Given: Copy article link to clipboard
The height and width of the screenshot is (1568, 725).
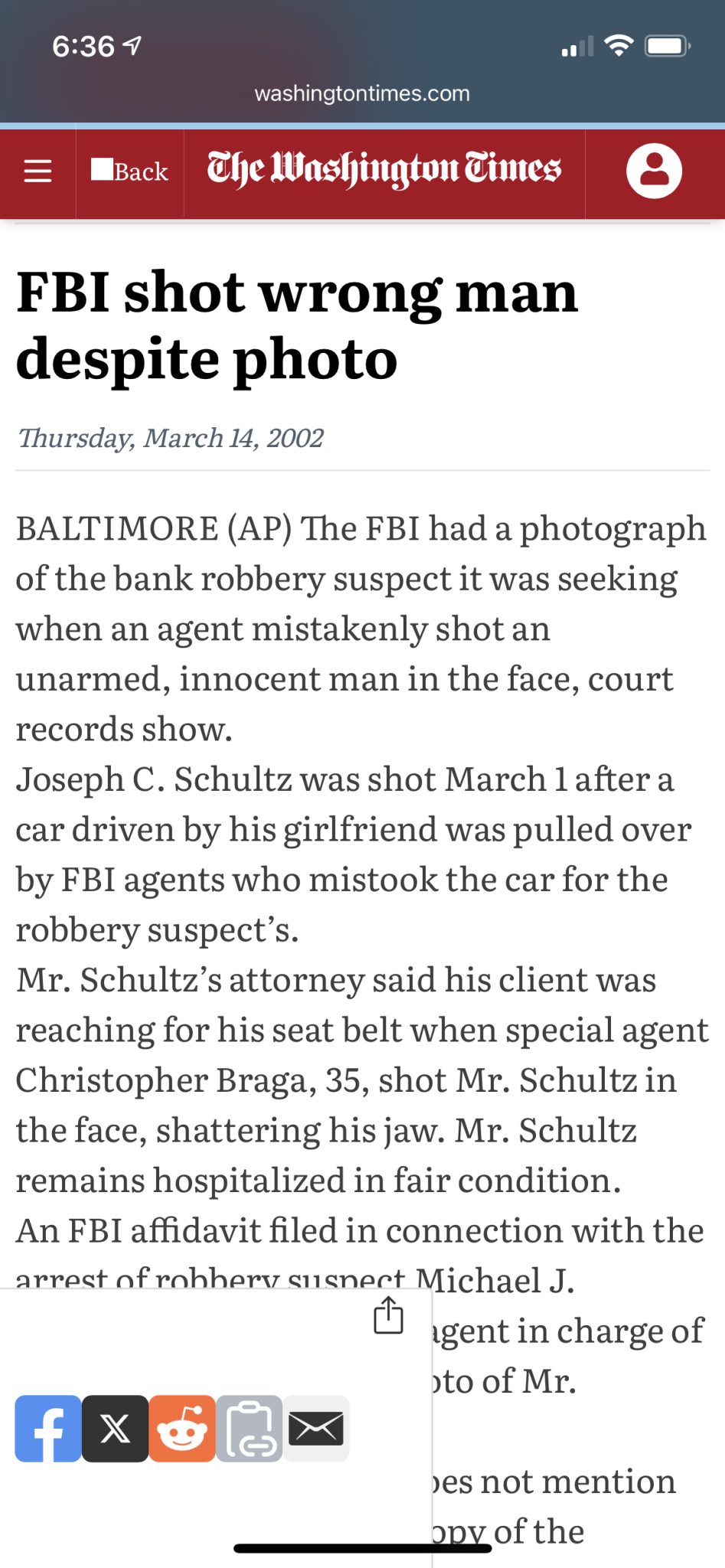Looking at the screenshot, I should [250, 1429].
